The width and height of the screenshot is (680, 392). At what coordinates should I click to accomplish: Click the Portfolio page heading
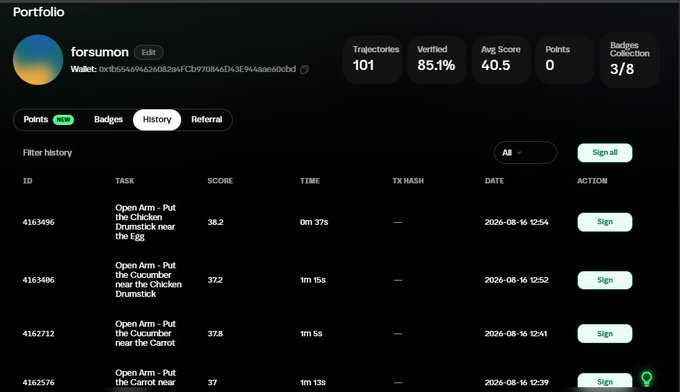[39, 12]
